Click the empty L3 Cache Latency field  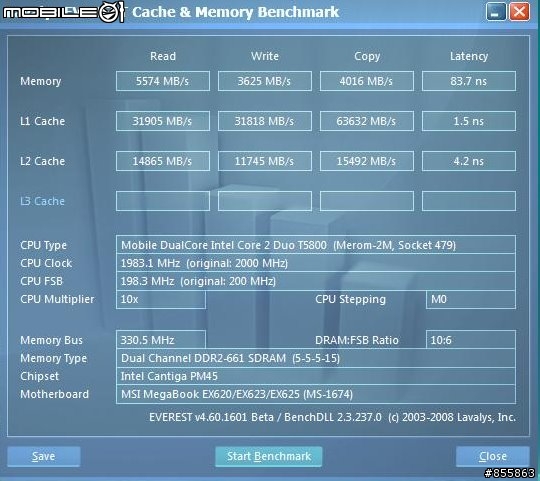click(x=469, y=201)
